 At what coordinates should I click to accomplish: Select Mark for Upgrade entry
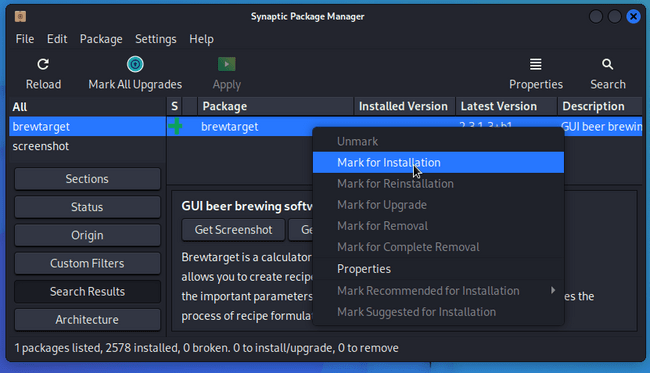(x=438, y=205)
